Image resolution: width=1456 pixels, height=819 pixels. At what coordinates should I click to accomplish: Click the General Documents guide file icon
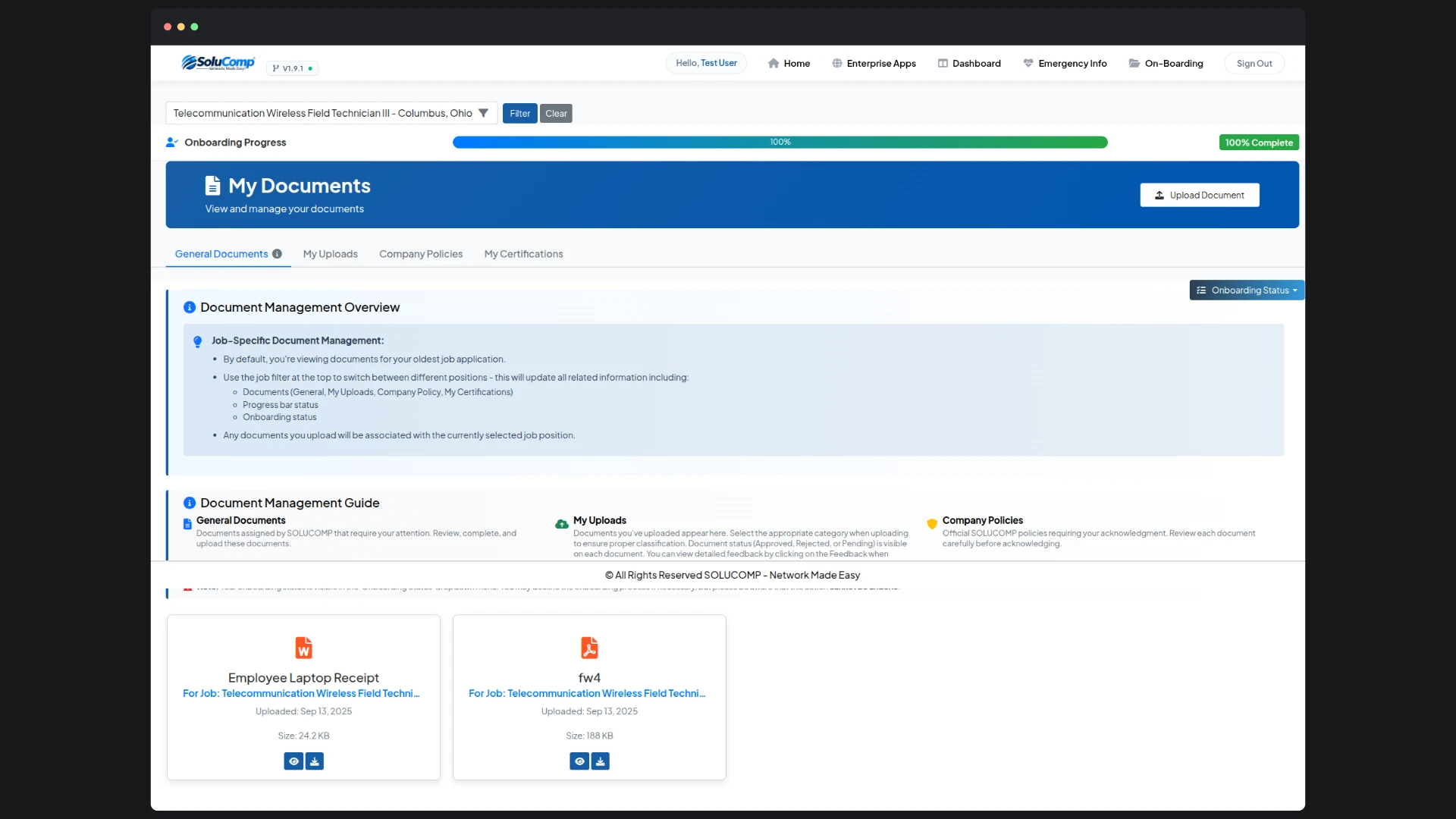tap(187, 524)
